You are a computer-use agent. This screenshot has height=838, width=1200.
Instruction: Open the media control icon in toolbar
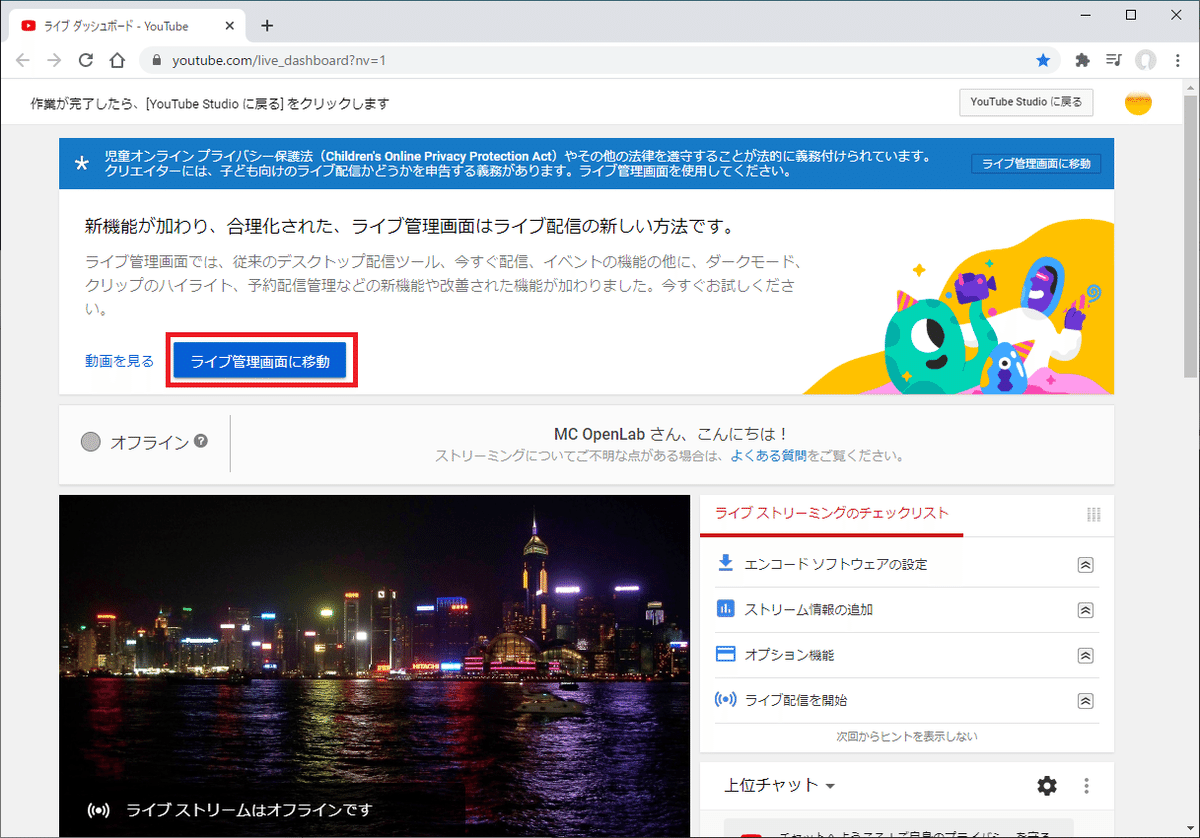click(x=1114, y=60)
